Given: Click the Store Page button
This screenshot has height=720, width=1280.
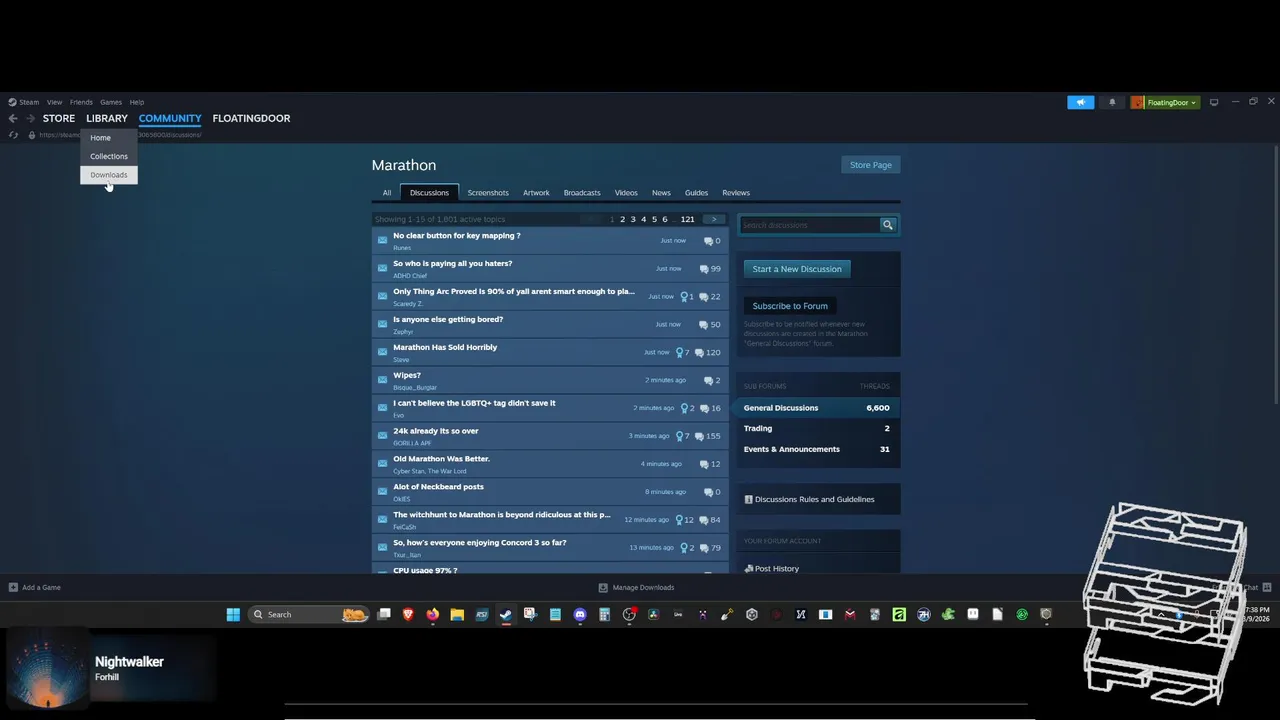Looking at the screenshot, I should (x=870, y=165).
